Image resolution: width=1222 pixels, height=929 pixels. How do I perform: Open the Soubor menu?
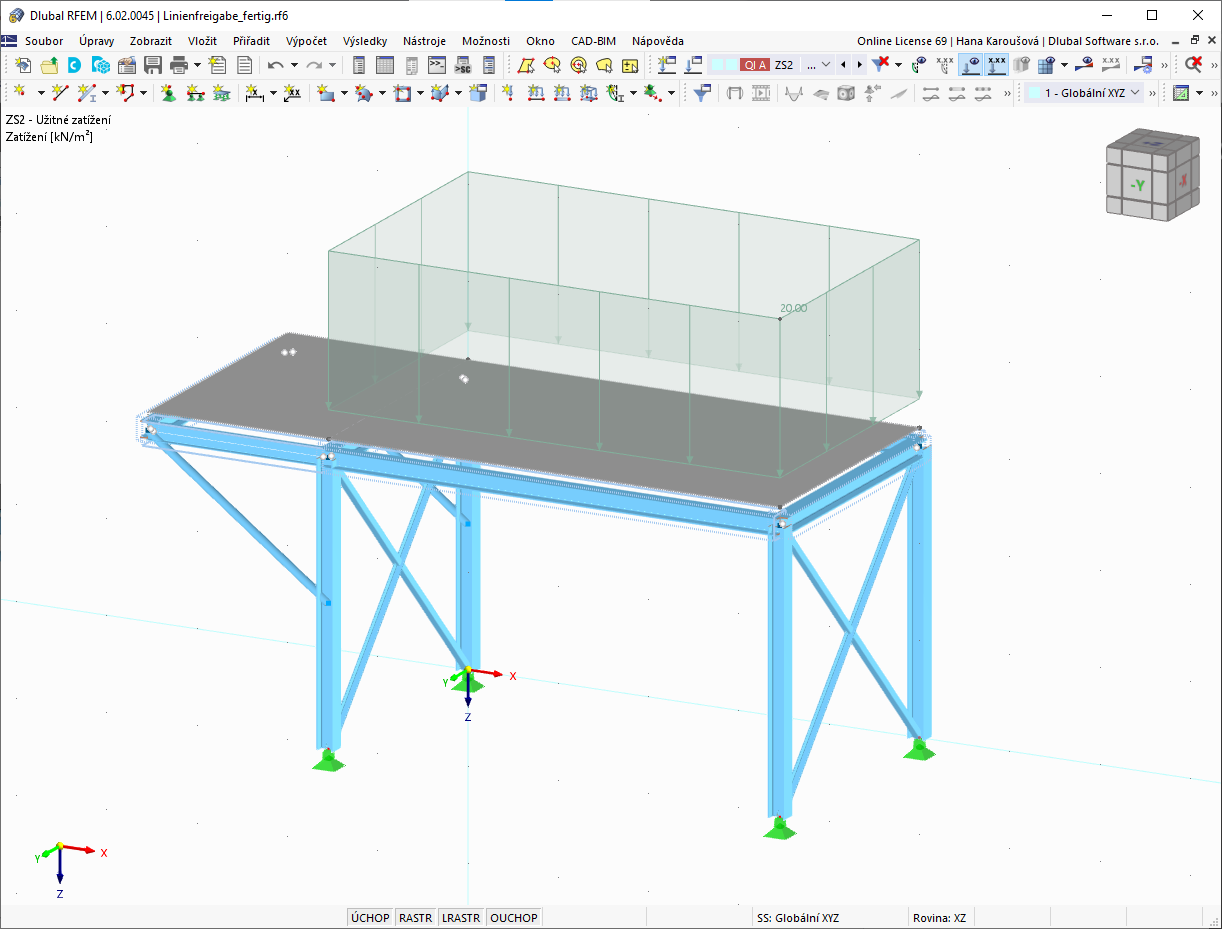[x=44, y=41]
